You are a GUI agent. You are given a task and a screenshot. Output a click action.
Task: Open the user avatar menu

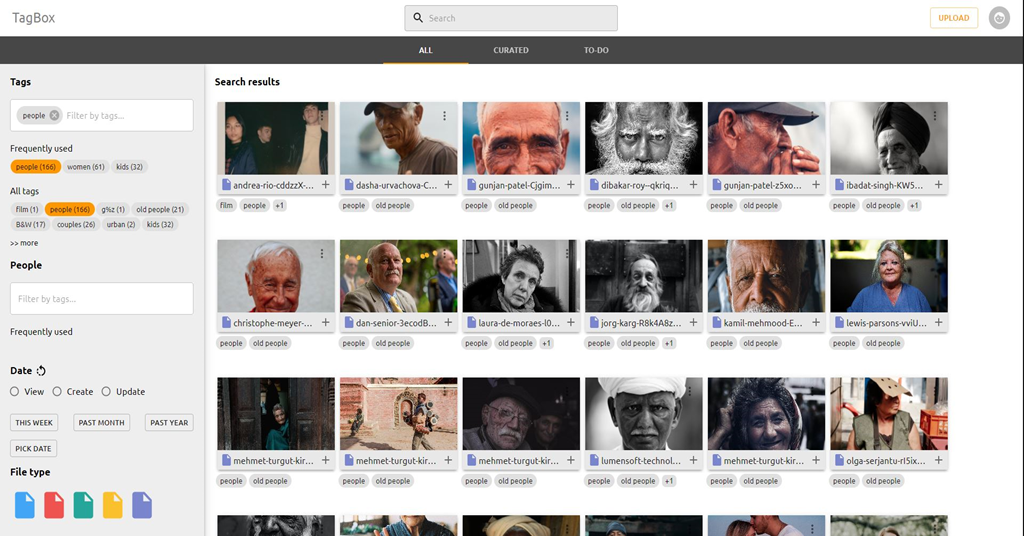coord(999,18)
